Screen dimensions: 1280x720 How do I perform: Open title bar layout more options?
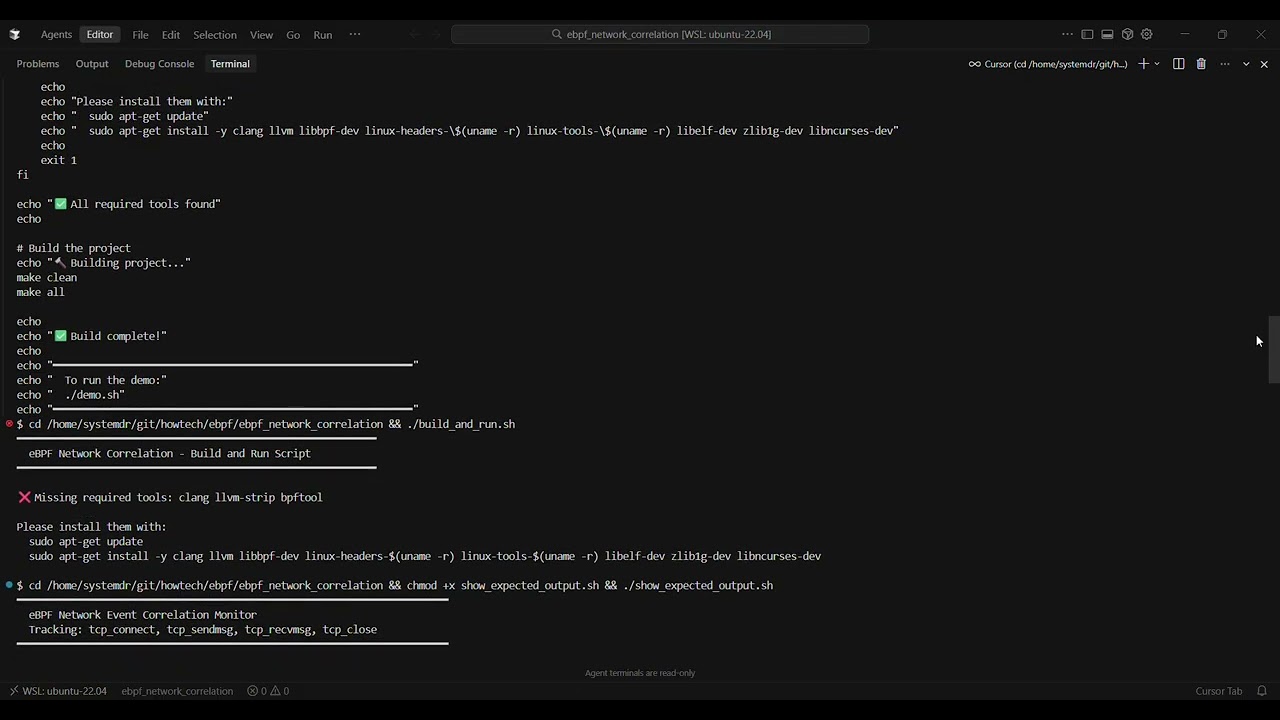click(1067, 34)
